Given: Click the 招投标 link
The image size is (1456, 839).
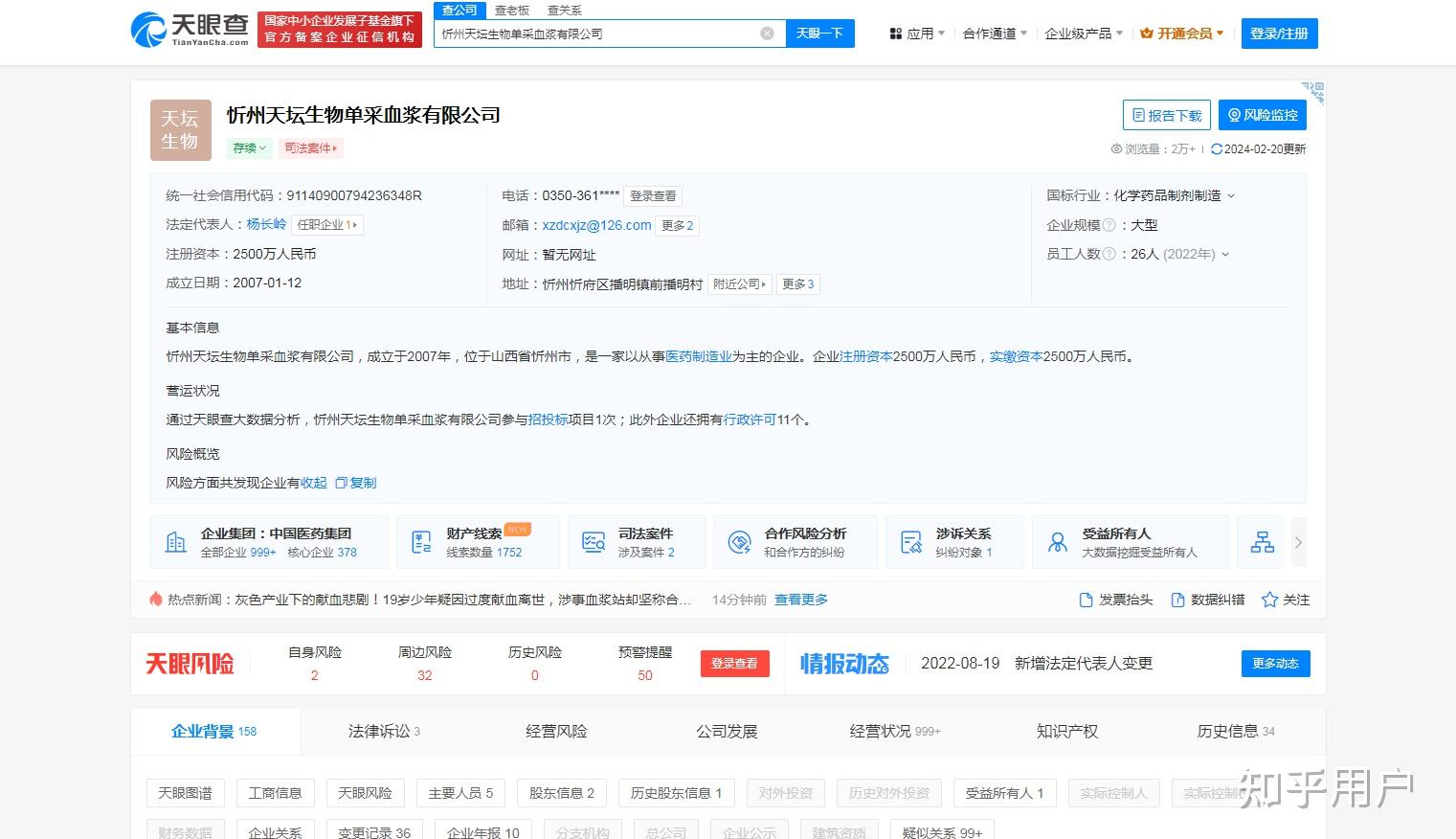Looking at the screenshot, I should [x=549, y=419].
